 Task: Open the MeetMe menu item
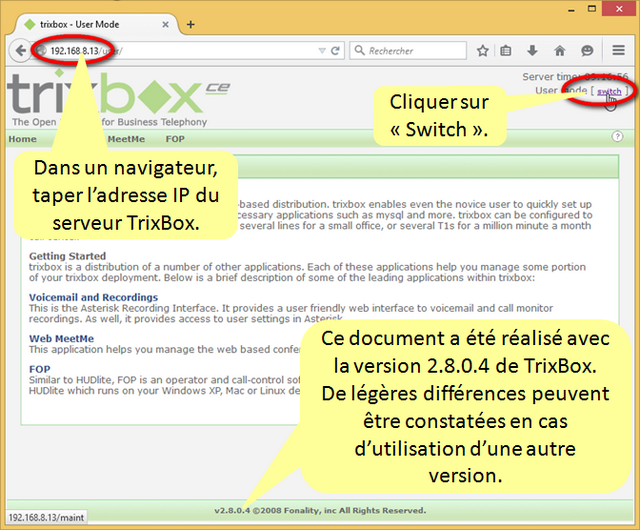click(x=126, y=139)
